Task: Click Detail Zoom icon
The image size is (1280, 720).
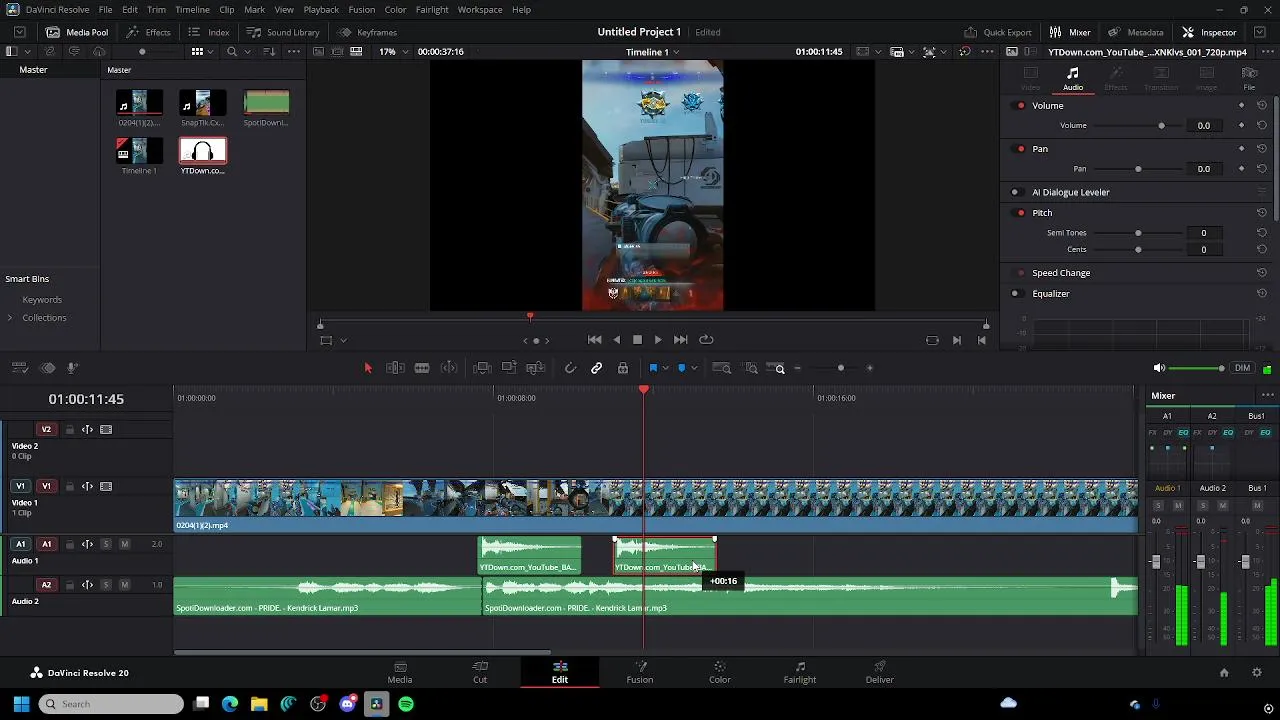Action: (751, 368)
